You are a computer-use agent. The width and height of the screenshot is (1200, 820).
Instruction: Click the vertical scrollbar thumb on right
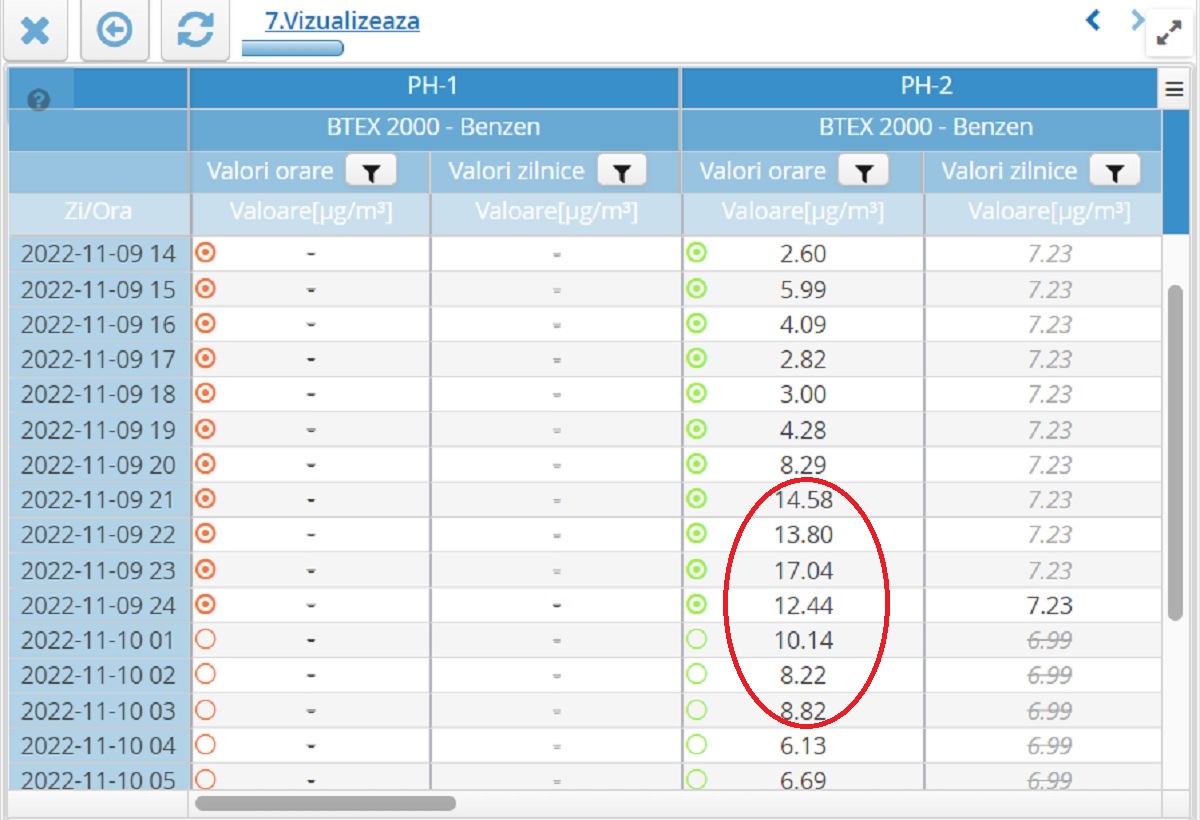tap(1176, 450)
